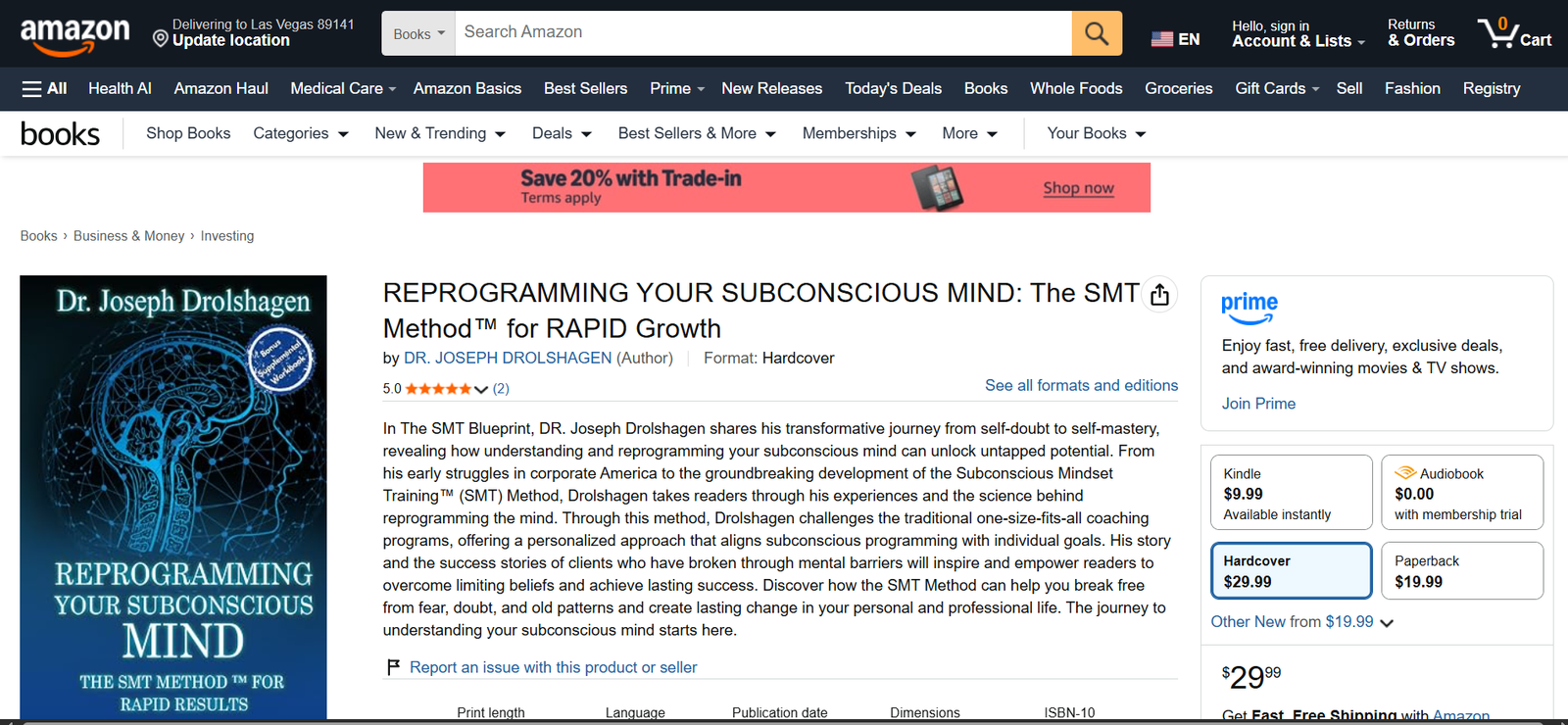
Task: Open Today's Deals
Action: point(894,88)
